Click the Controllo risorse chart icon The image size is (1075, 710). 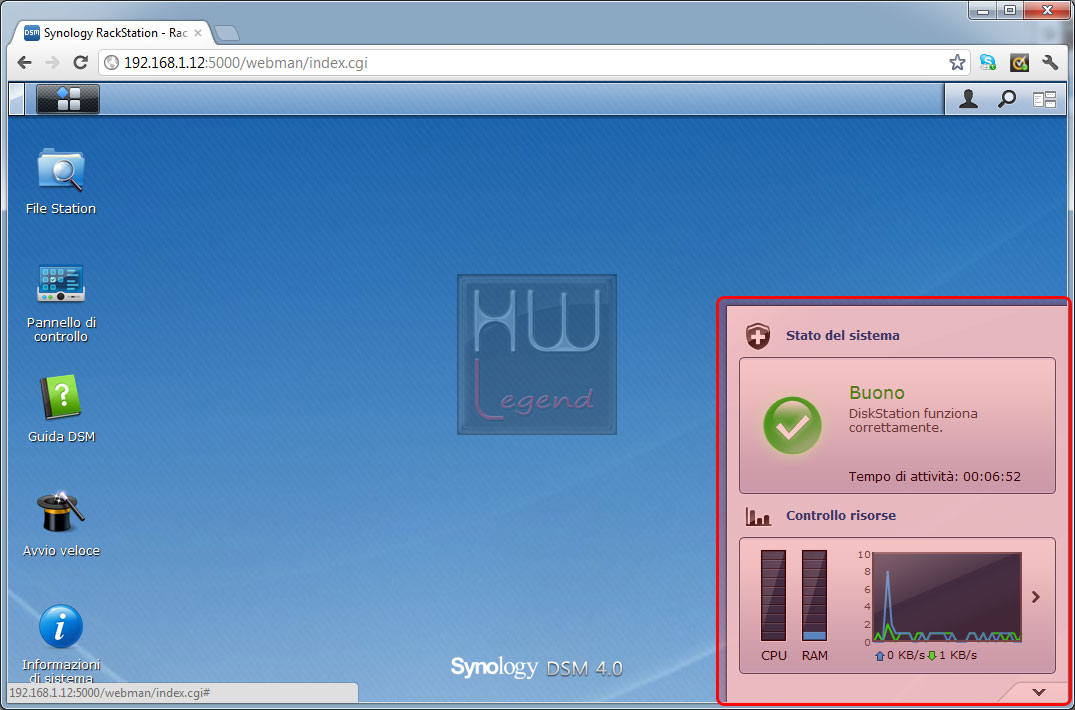(x=758, y=516)
